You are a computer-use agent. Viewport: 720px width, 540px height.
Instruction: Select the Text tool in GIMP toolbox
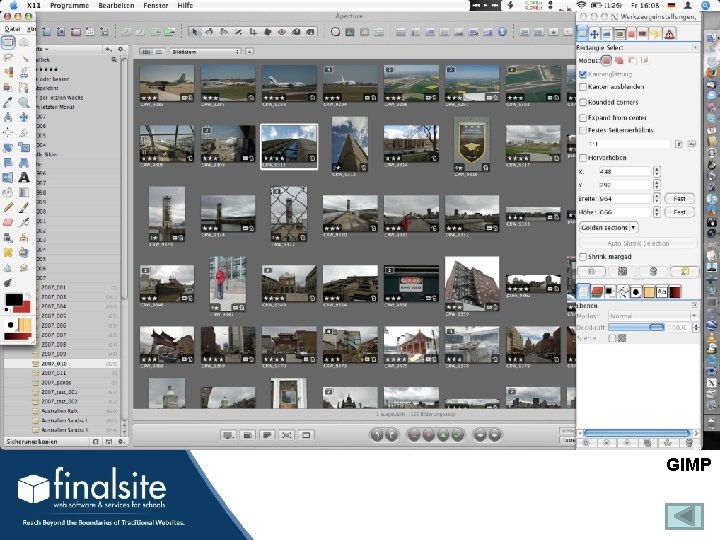[x=22, y=177]
